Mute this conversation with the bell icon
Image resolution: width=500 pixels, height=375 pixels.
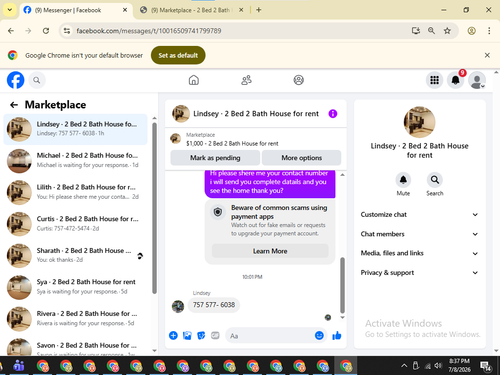pos(403,180)
